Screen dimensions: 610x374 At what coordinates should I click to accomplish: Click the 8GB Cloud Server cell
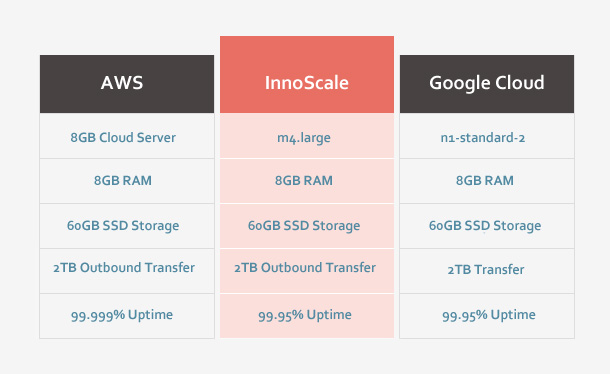127,136
